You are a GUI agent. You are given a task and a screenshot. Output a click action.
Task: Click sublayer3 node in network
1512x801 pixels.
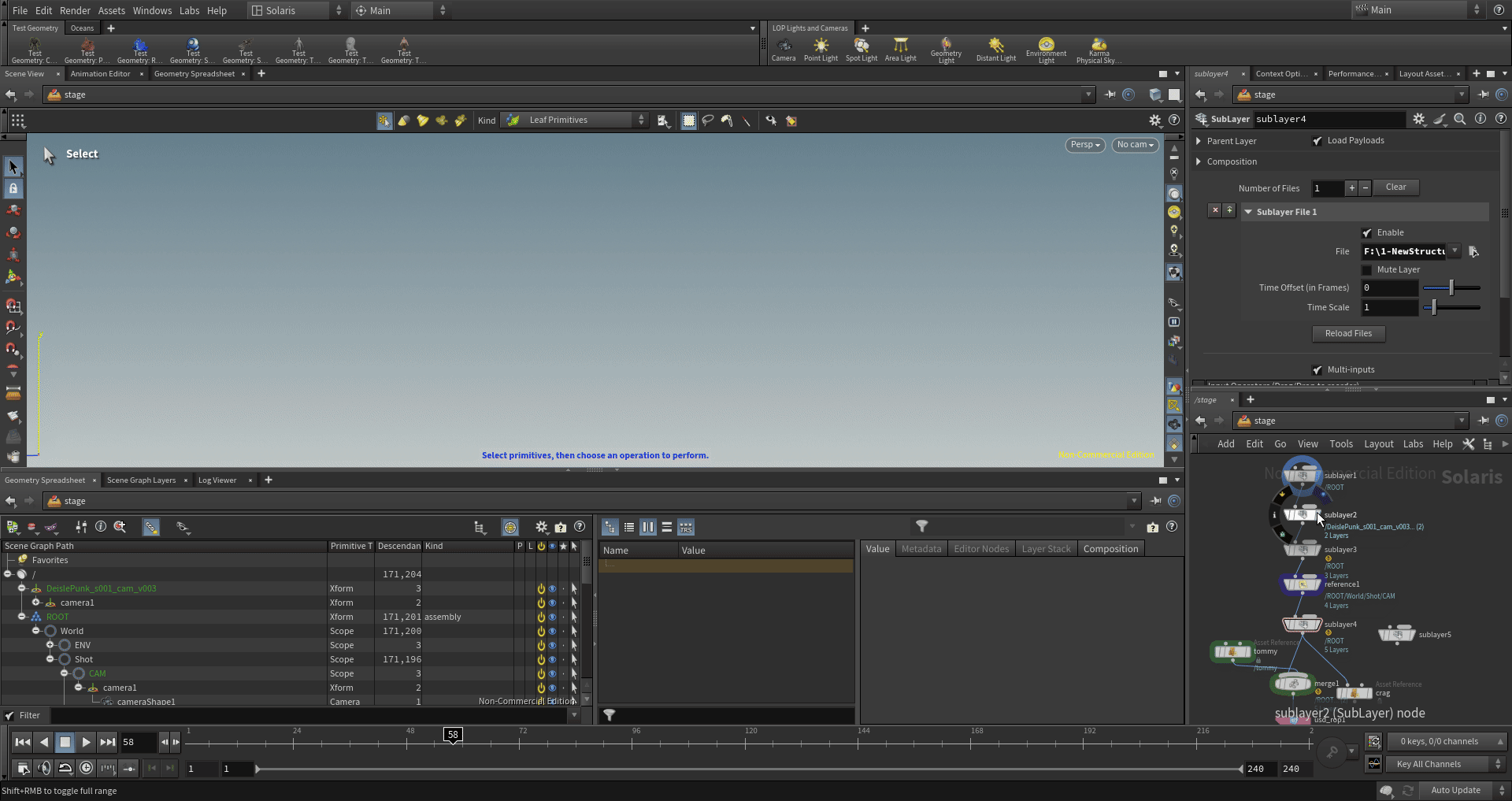(x=1303, y=550)
